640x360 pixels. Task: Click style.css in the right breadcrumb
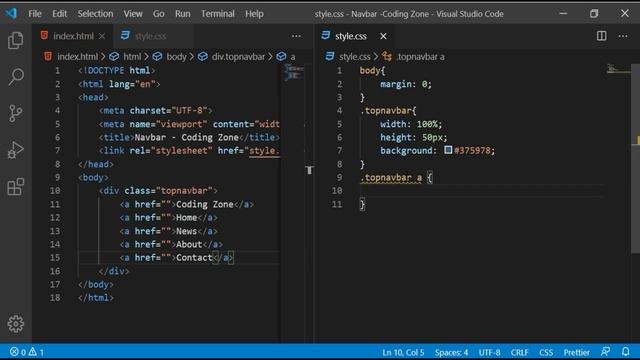click(x=355, y=57)
